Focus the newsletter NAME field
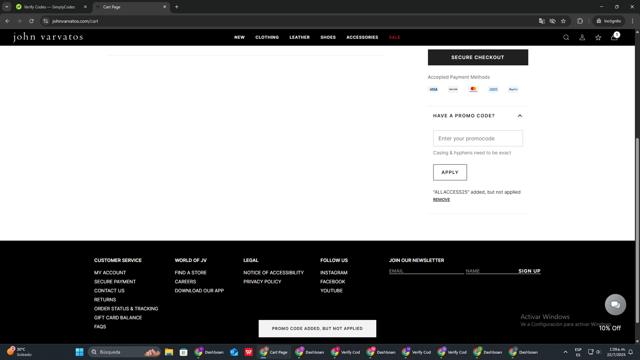The height and width of the screenshot is (360, 640). click(x=491, y=271)
